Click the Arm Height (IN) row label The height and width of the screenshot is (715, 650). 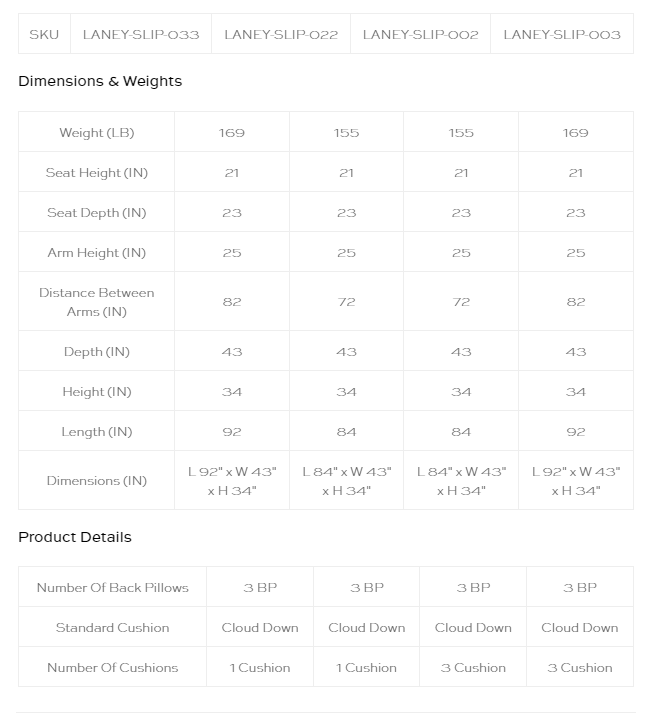tap(97, 253)
